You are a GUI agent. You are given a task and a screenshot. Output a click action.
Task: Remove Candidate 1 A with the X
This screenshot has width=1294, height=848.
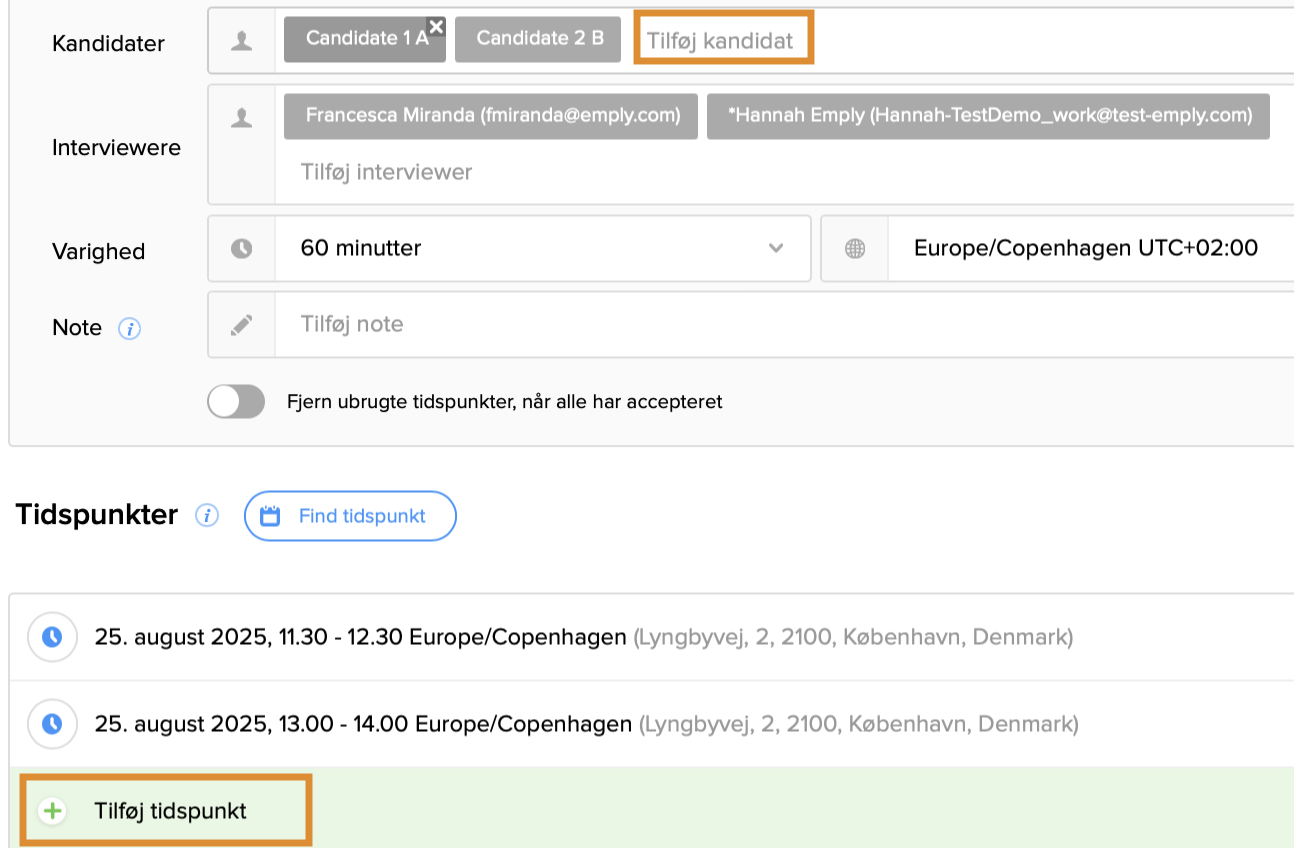[436, 27]
